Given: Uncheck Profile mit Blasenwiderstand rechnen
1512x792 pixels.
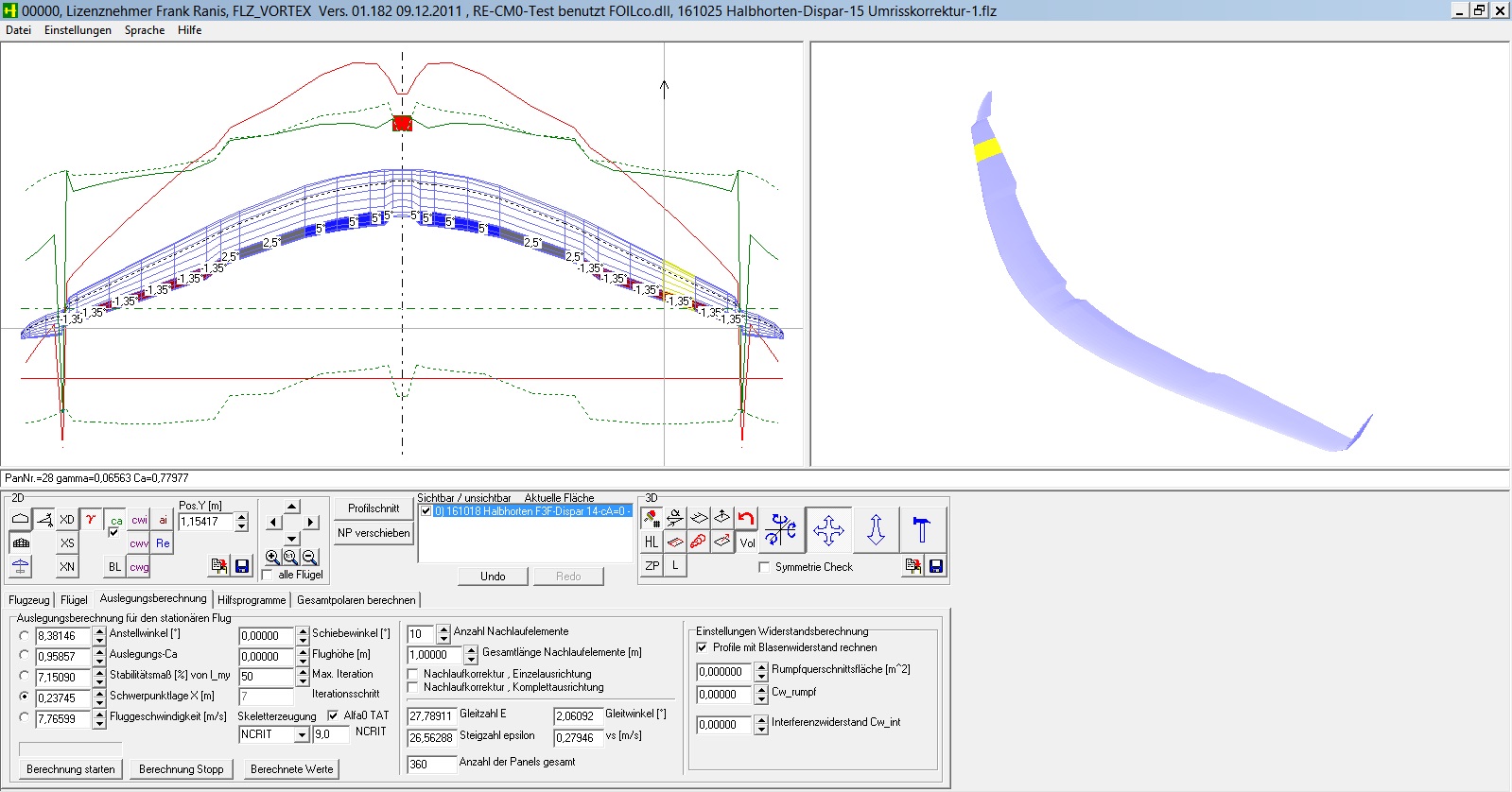Looking at the screenshot, I should (702, 647).
